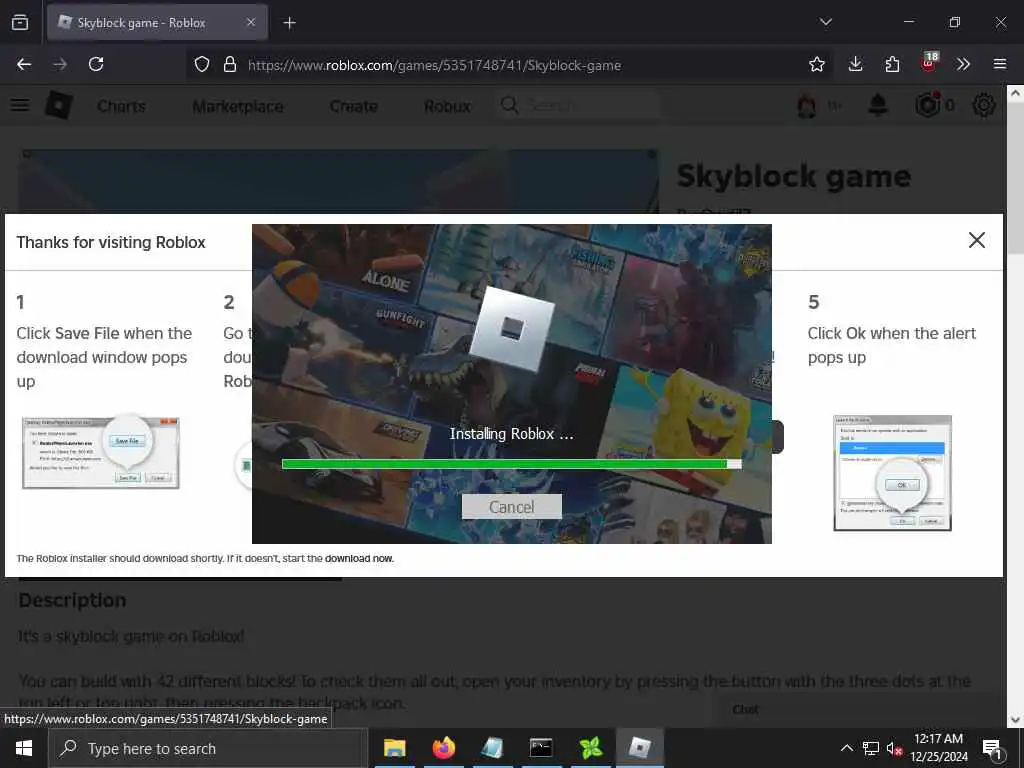Open the Windows notification center

[x=992, y=748]
